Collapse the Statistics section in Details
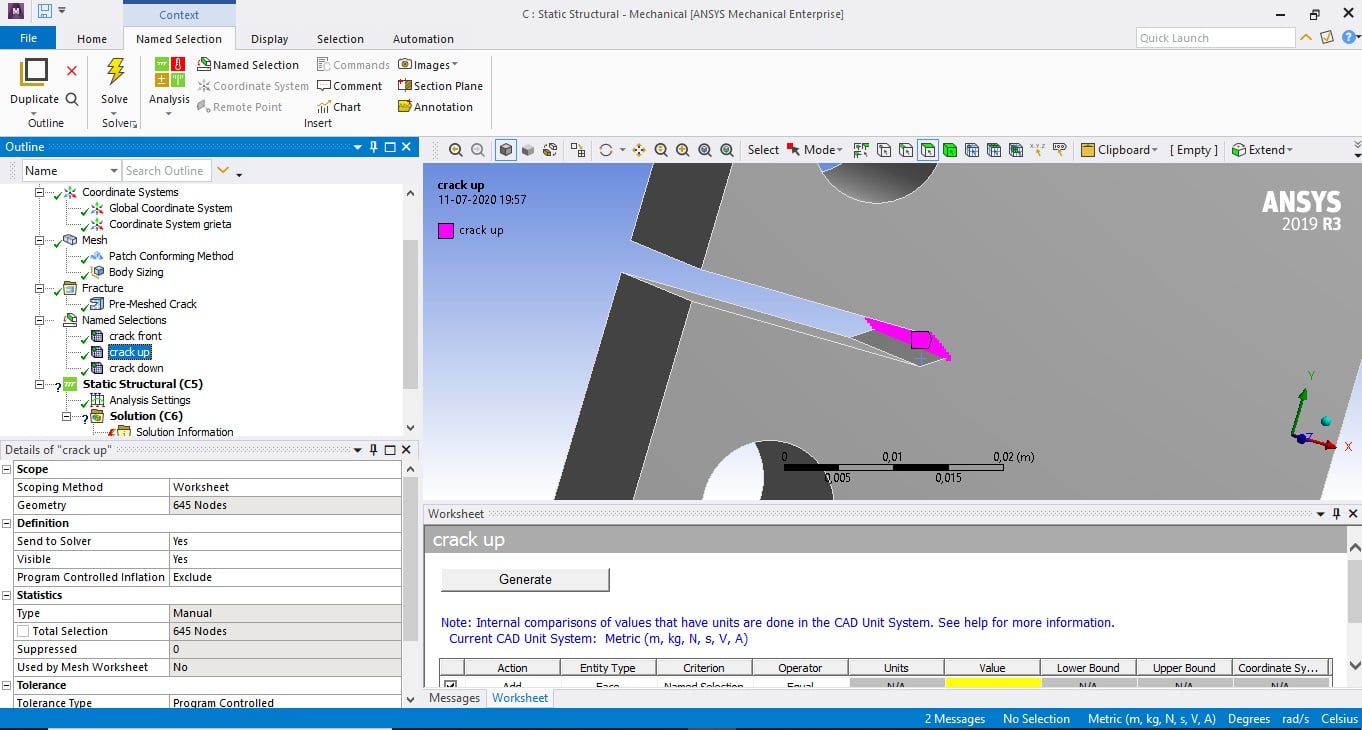The width and height of the screenshot is (1362, 730). click(7, 595)
